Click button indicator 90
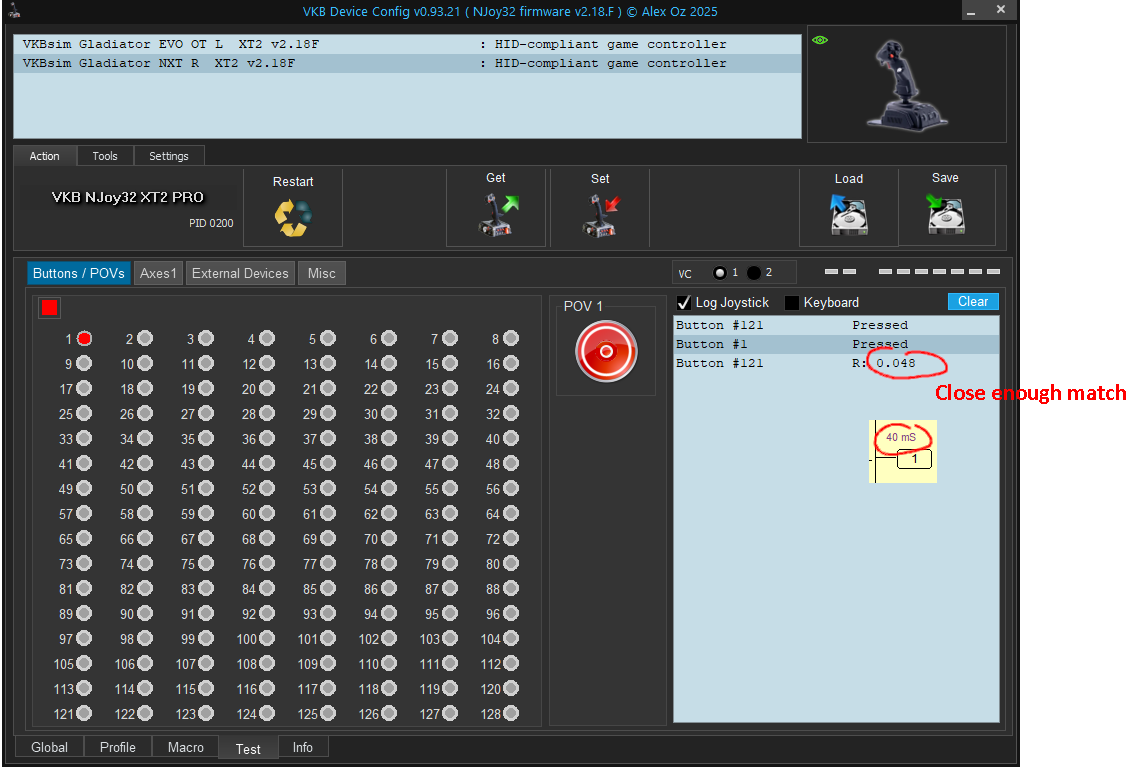 click(x=145, y=613)
